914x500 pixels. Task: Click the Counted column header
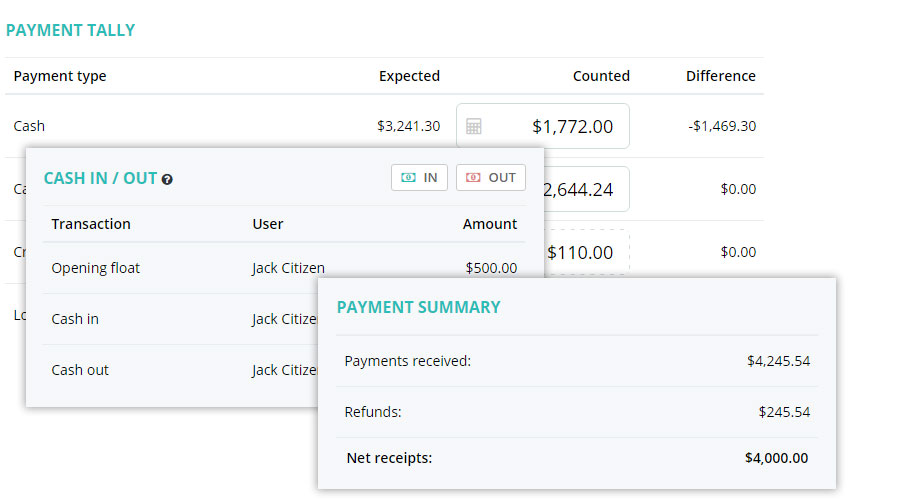(601, 76)
